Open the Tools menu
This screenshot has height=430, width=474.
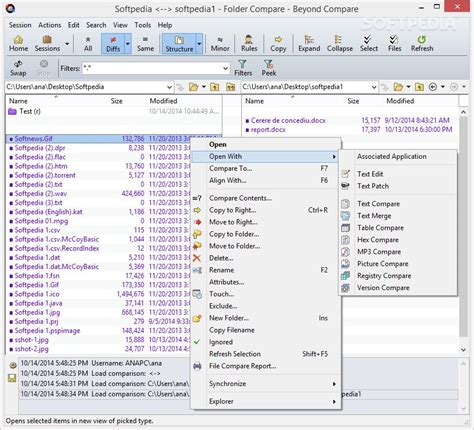coord(143,25)
